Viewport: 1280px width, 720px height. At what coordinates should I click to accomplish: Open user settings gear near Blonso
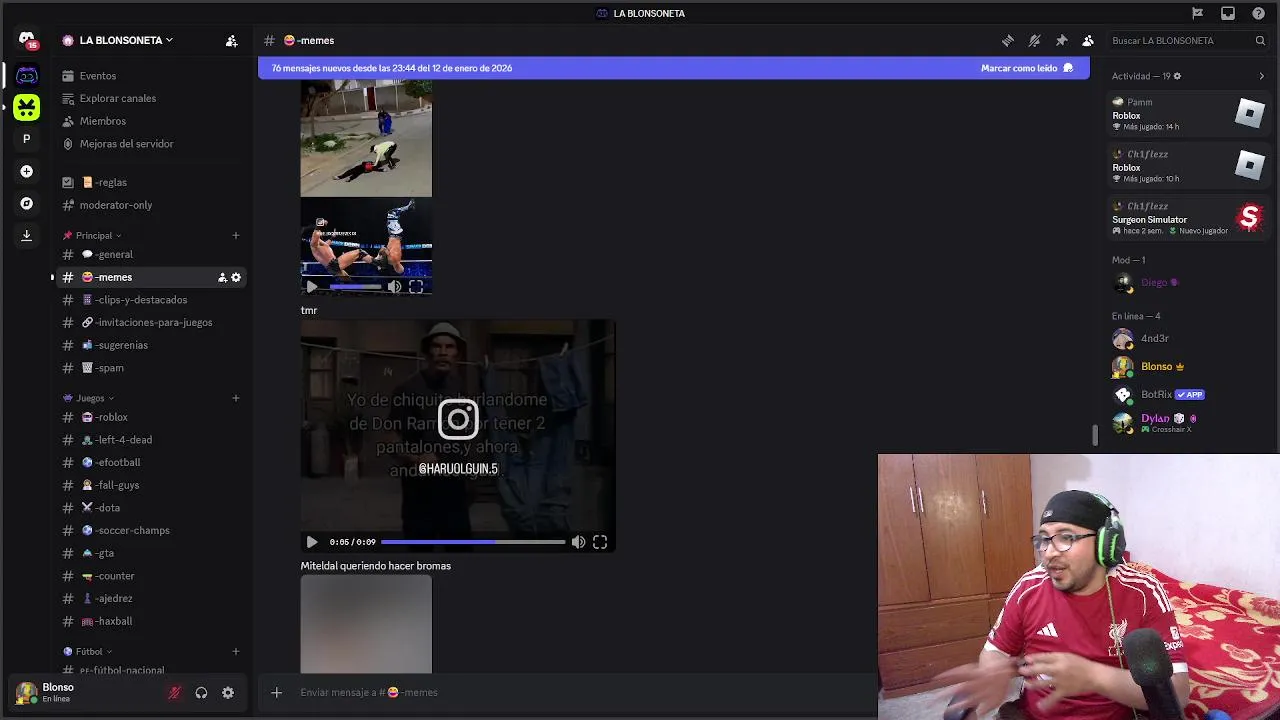(x=228, y=693)
